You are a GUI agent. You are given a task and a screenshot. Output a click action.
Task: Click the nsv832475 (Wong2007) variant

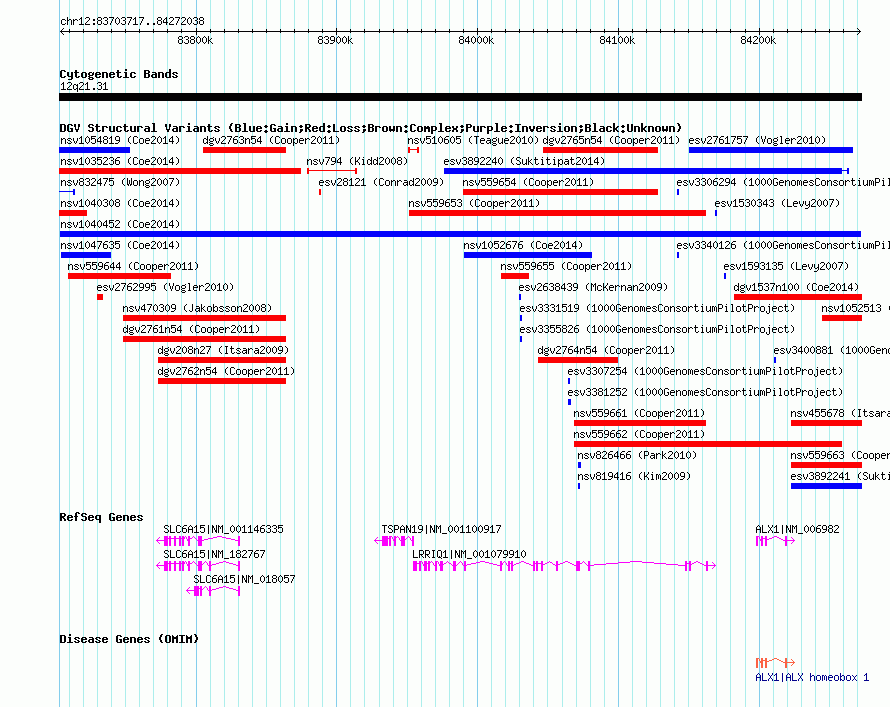pos(67,192)
